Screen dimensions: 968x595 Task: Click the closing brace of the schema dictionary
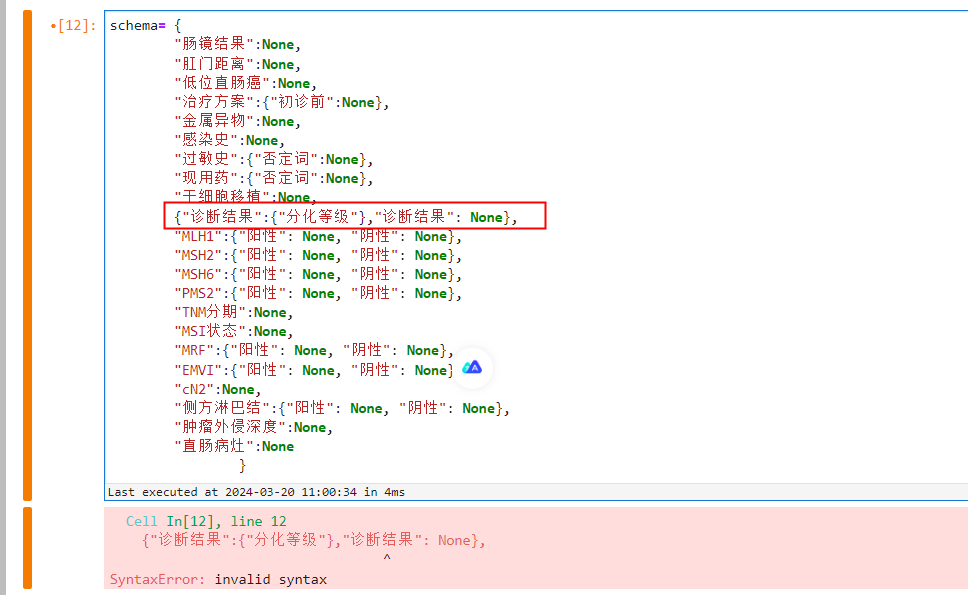[x=239, y=464]
